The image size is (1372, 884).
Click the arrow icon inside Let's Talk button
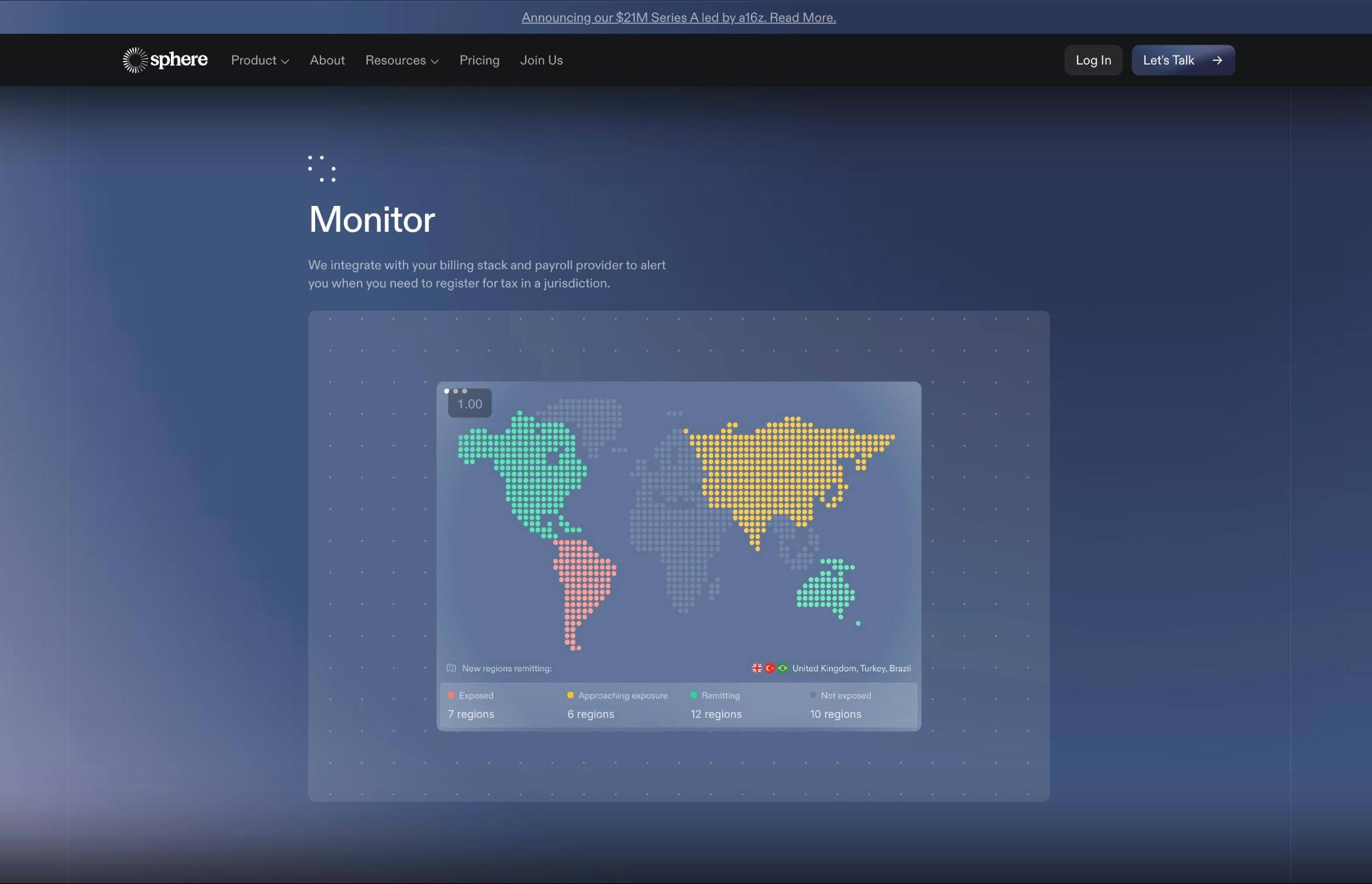click(1218, 60)
